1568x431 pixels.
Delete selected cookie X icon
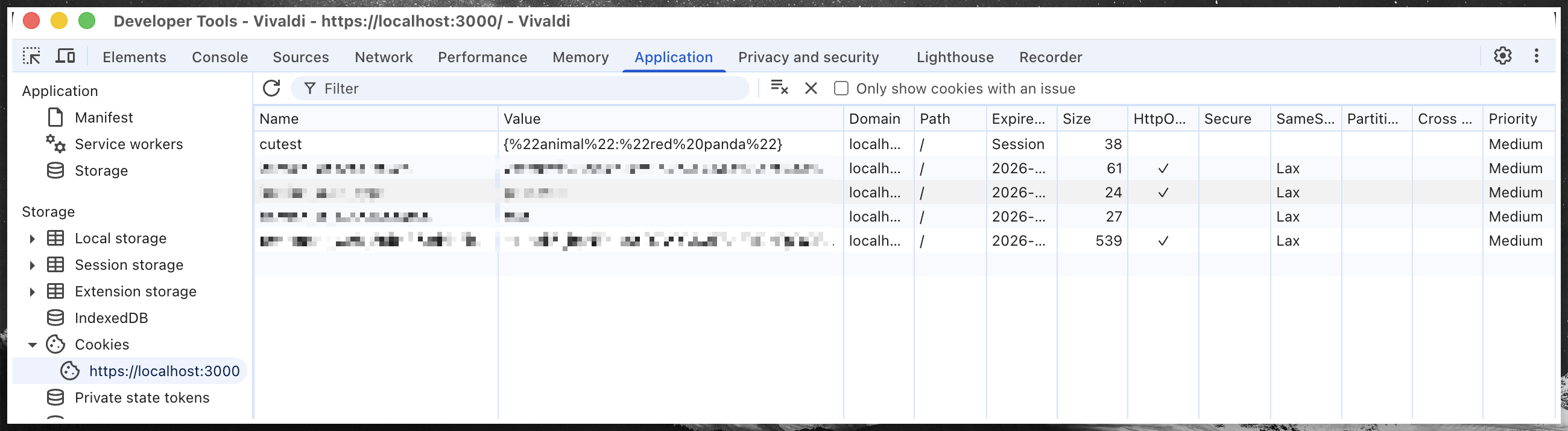811,88
